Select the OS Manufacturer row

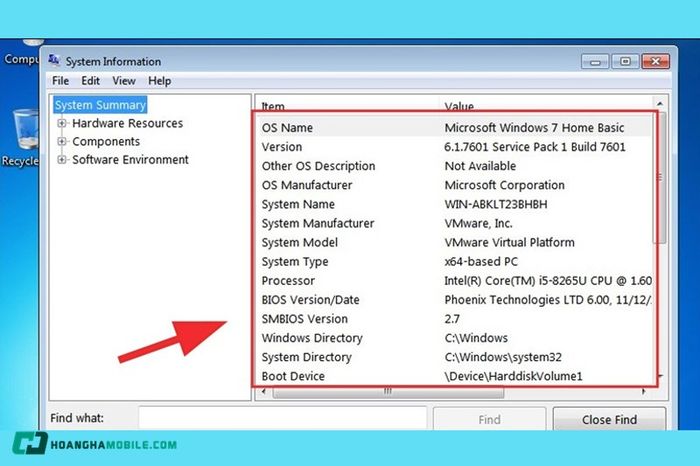pos(455,185)
